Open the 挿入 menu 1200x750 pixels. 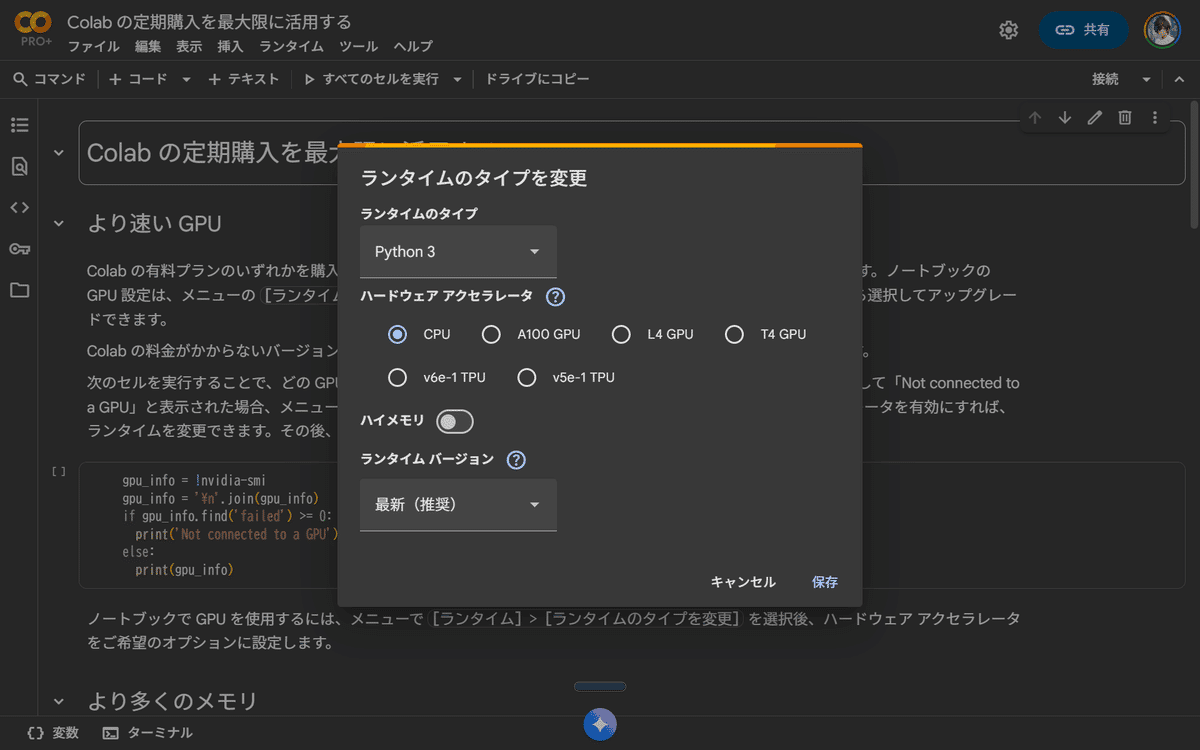click(x=230, y=47)
